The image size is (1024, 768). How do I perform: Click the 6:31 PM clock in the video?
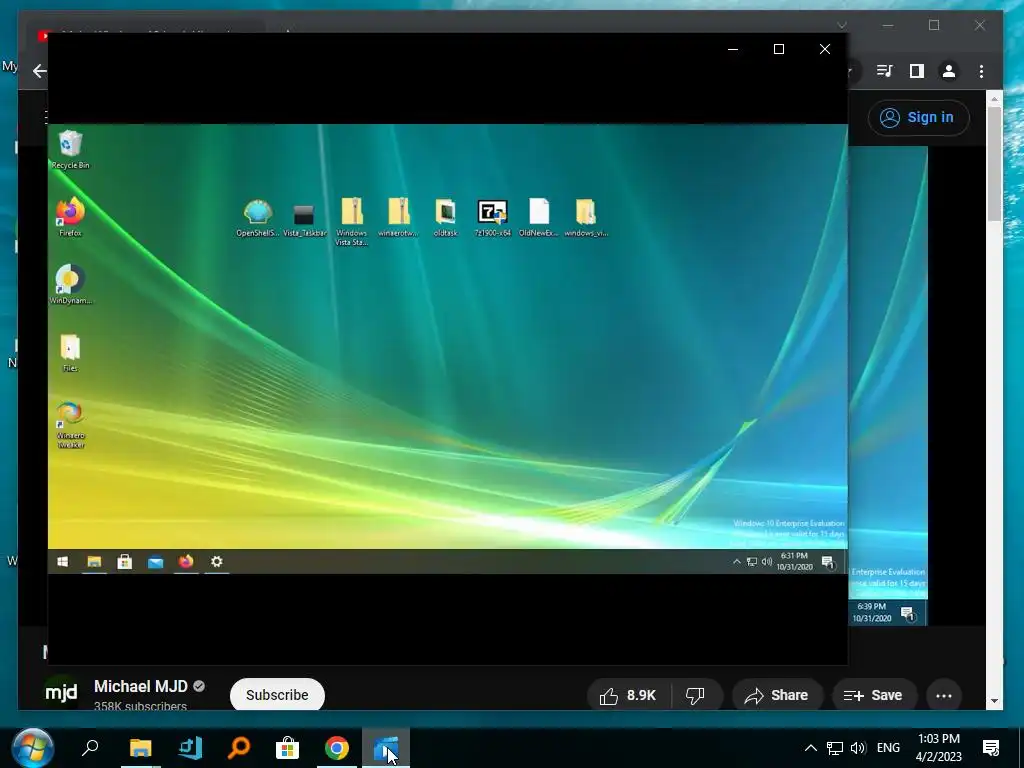794,562
